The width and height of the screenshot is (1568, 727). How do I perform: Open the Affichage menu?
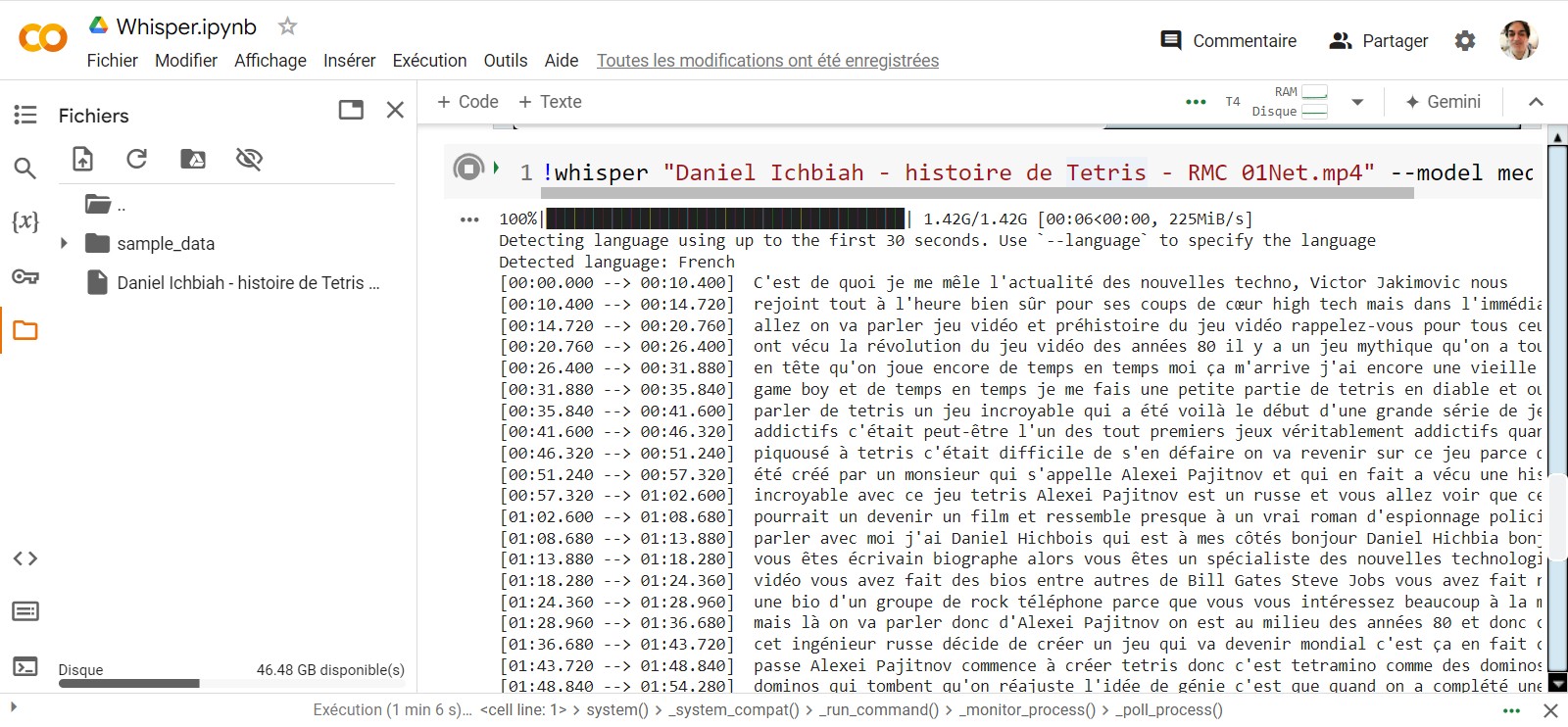270,61
